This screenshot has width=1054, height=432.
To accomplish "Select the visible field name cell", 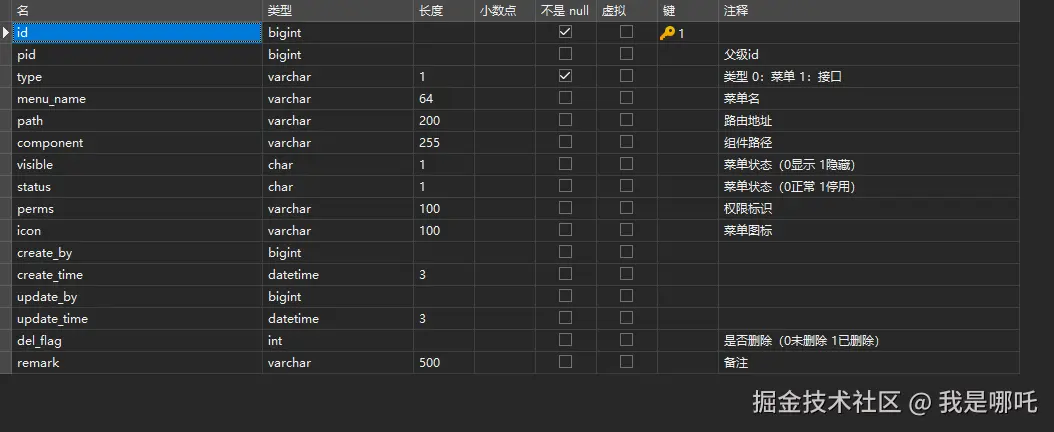I will click(x=137, y=165).
